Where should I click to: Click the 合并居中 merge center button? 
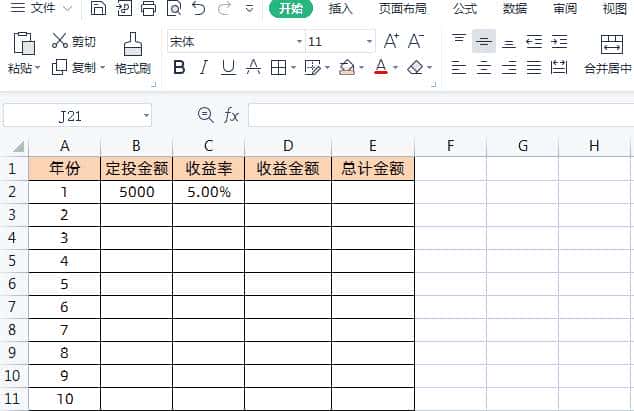[x=608, y=54]
